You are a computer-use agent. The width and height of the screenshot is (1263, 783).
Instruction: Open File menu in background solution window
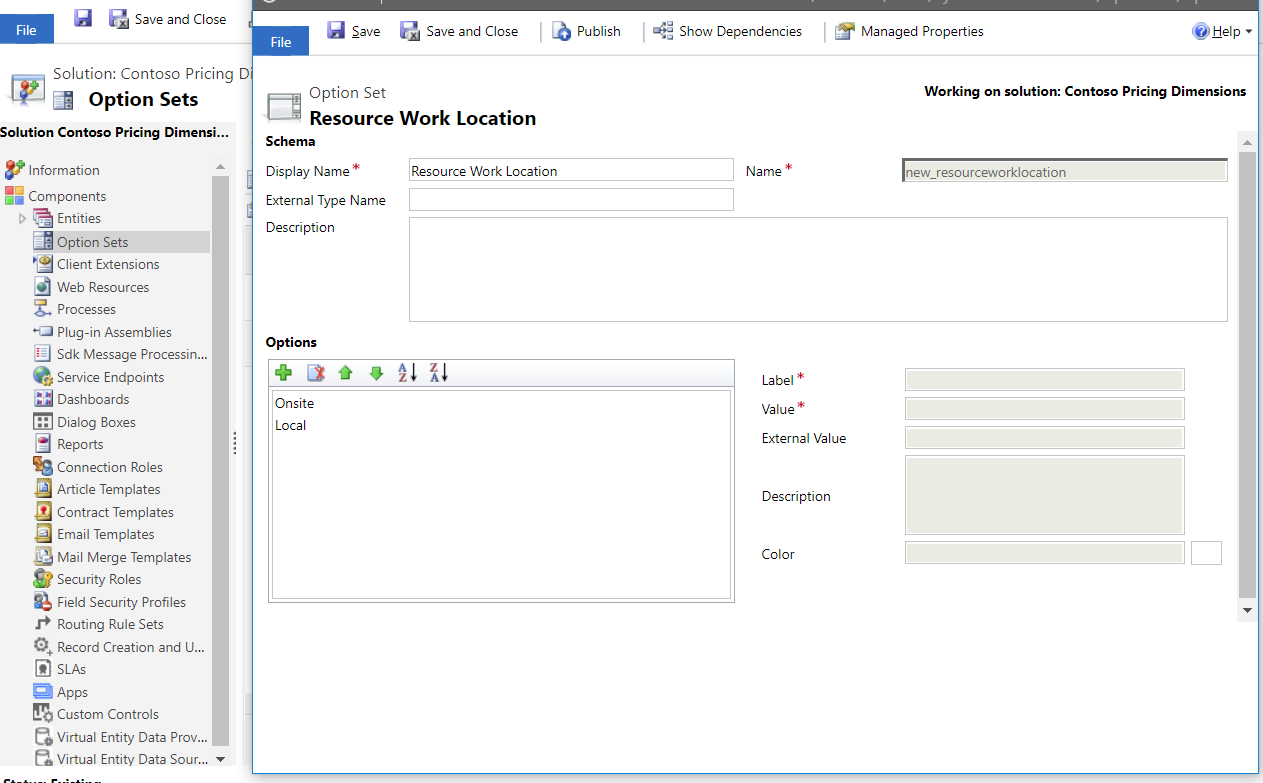[x=27, y=30]
